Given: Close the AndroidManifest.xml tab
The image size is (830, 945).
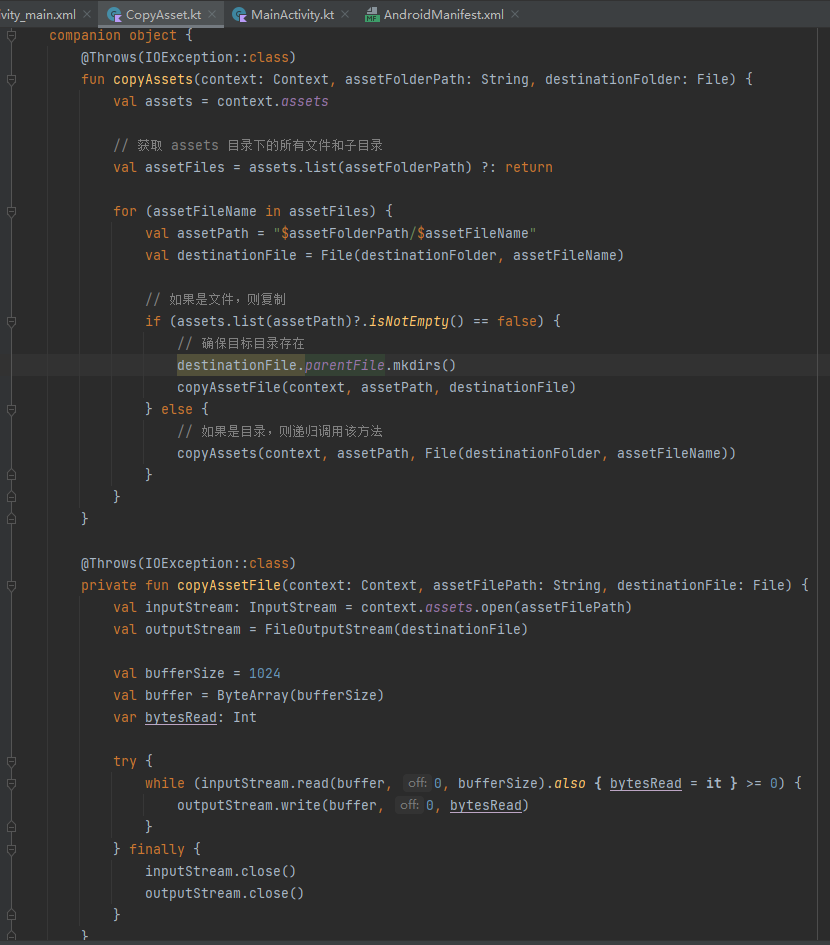Looking at the screenshot, I should tap(515, 14).
